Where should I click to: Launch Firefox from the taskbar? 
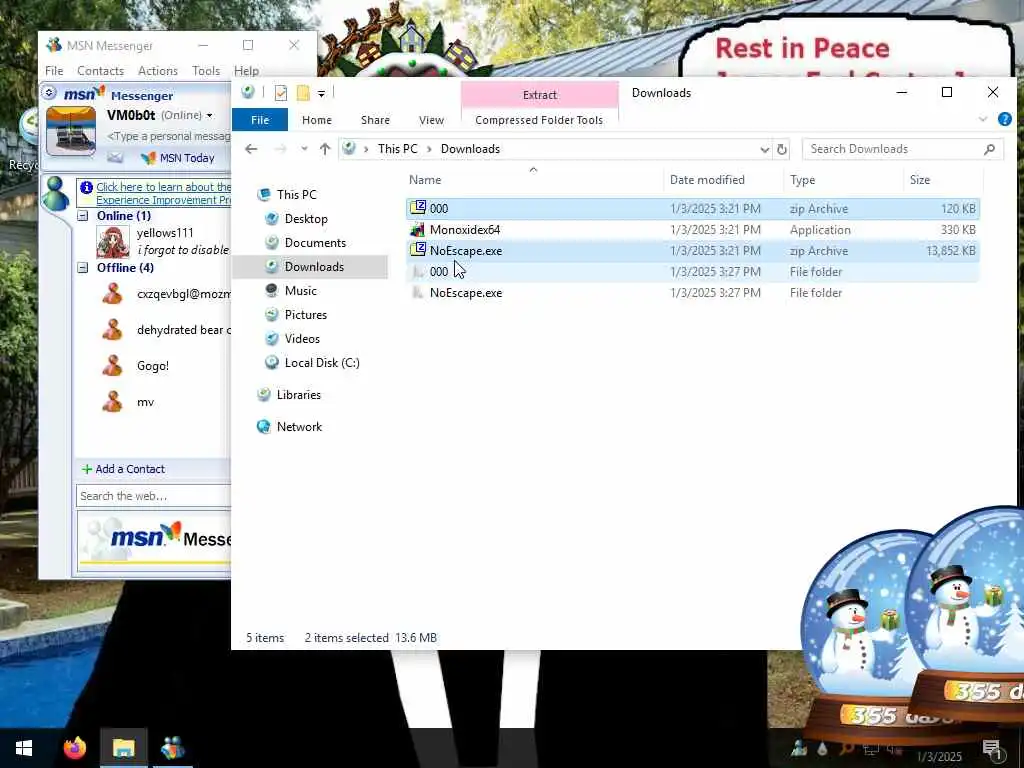pyautogui.click(x=75, y=748)
